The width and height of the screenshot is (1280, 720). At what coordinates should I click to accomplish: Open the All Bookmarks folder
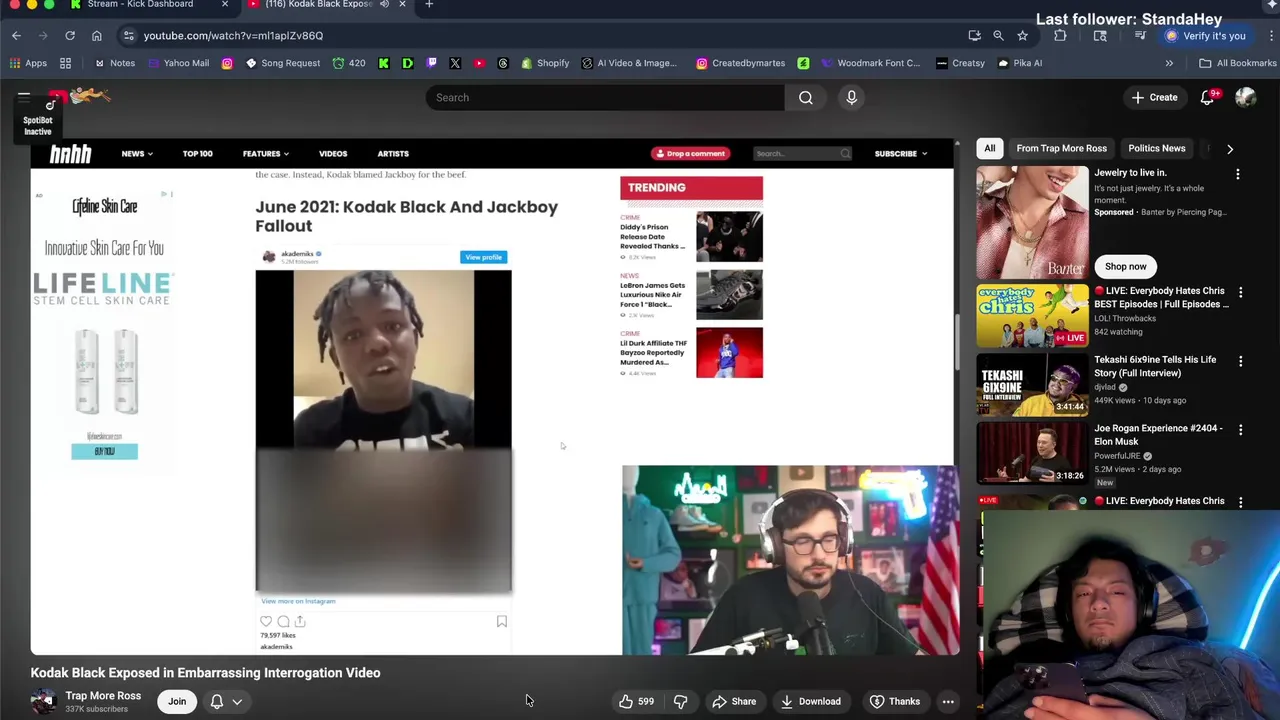1238,63
